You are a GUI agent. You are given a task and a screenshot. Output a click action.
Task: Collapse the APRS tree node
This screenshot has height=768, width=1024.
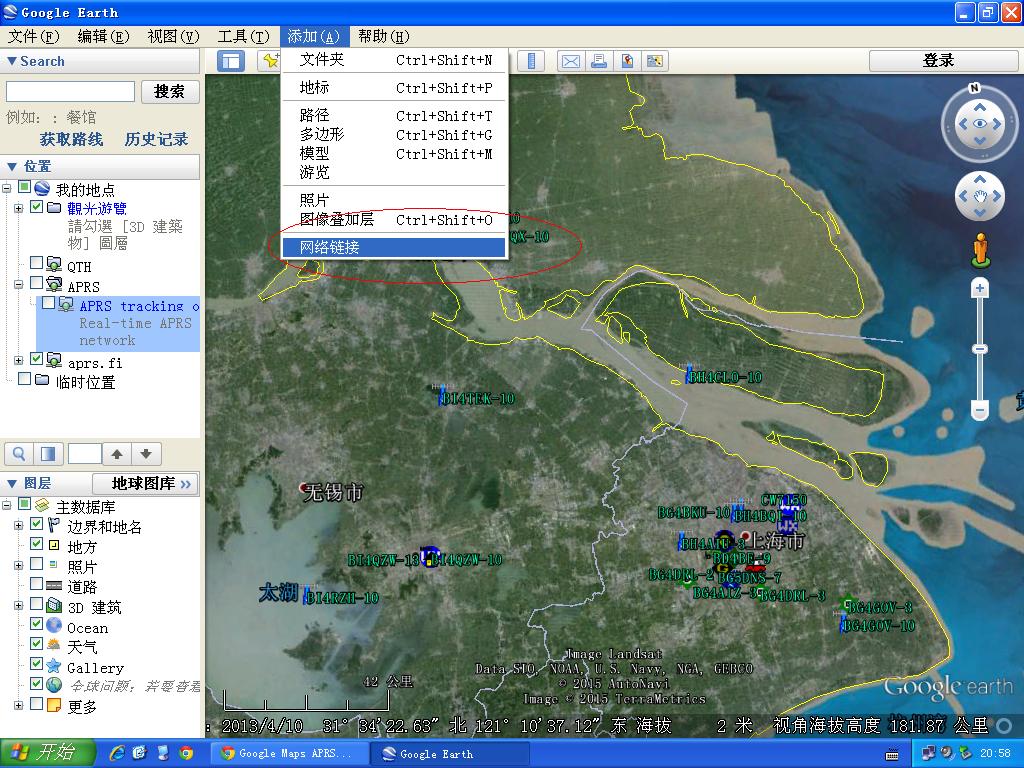tap(18, 284)
